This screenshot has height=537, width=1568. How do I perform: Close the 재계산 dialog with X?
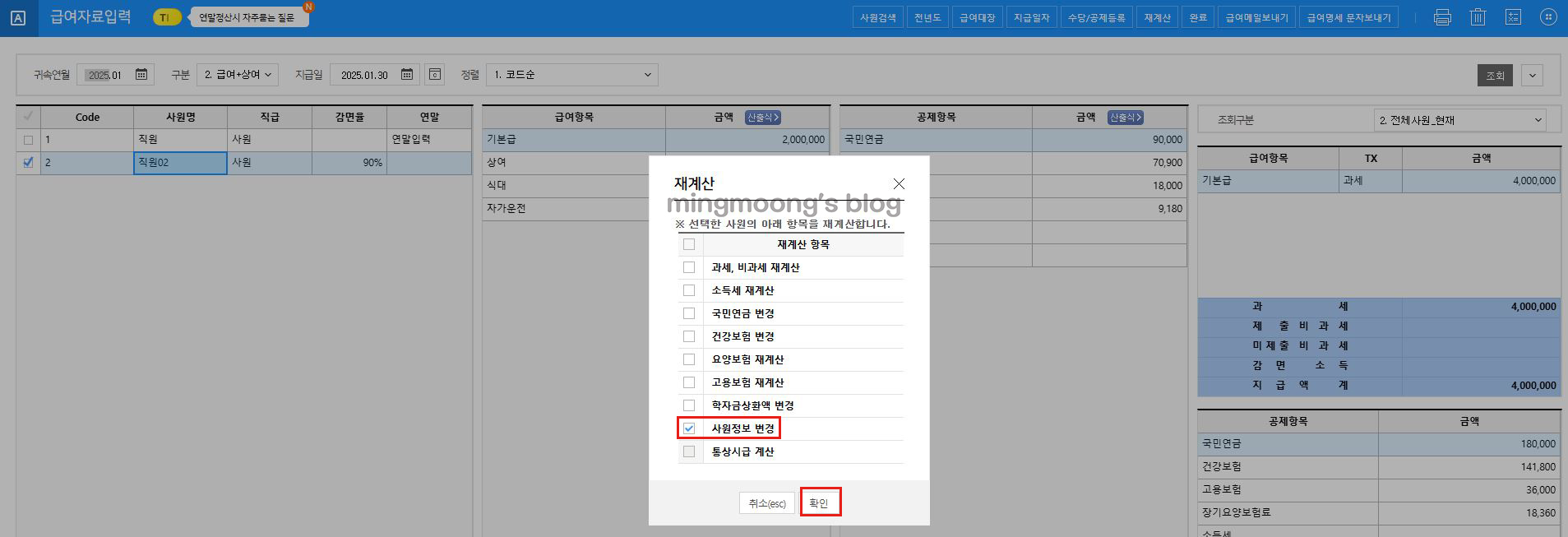point(899,183)
